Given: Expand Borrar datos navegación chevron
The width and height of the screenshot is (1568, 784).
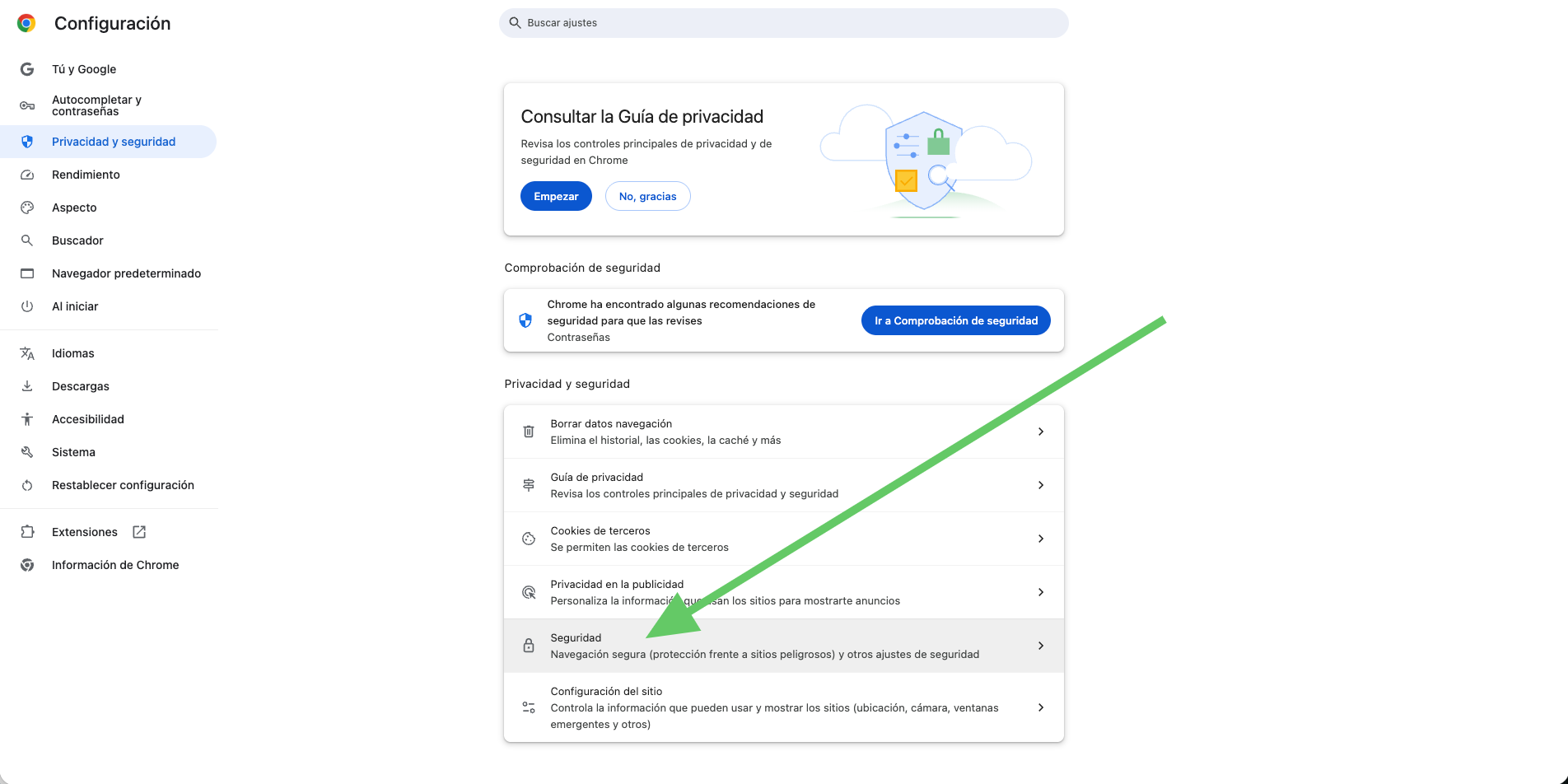Looking at the screenshot, I should (1041, 432).
